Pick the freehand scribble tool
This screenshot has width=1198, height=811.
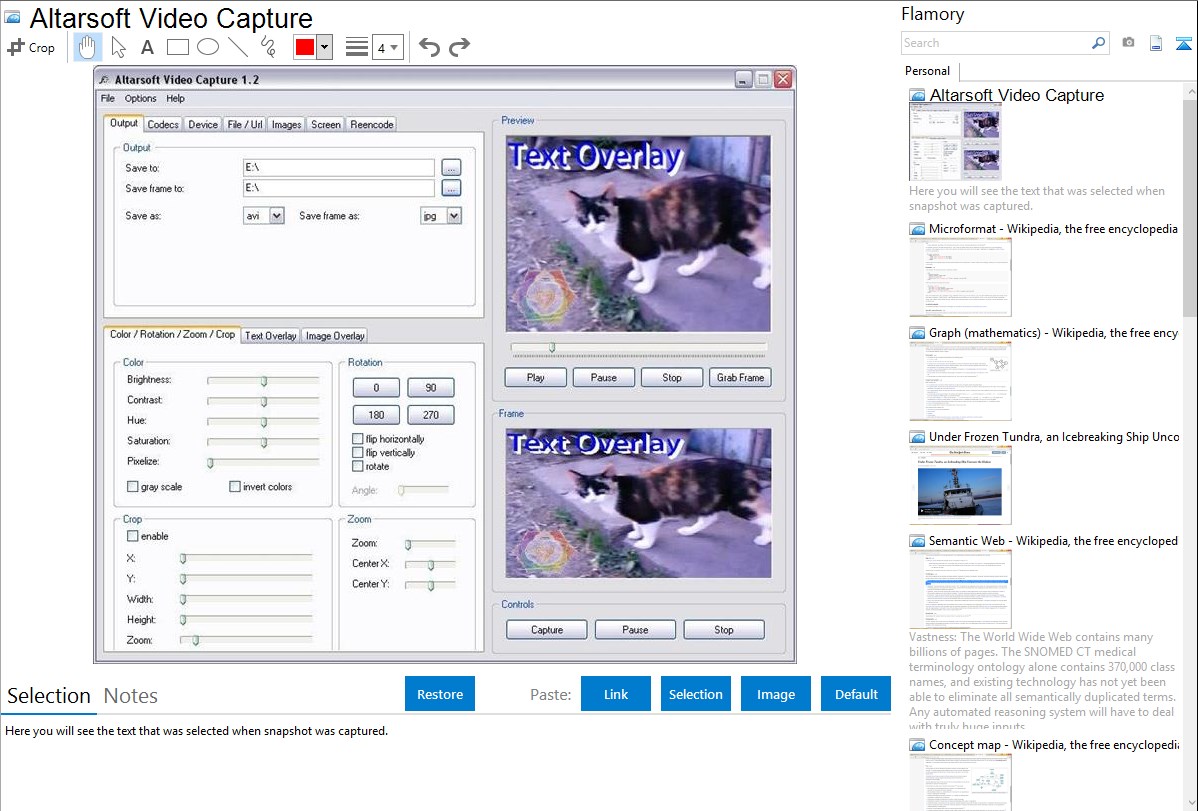[267, 47]
